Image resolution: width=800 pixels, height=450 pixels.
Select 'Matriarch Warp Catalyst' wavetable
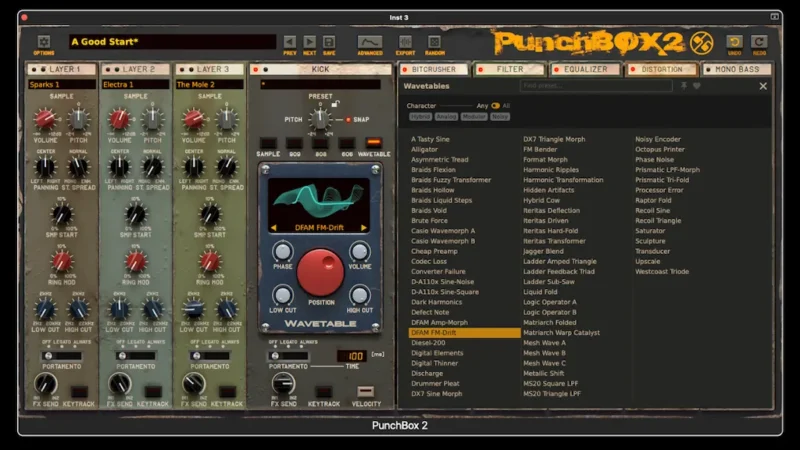[x=561, y=333]
